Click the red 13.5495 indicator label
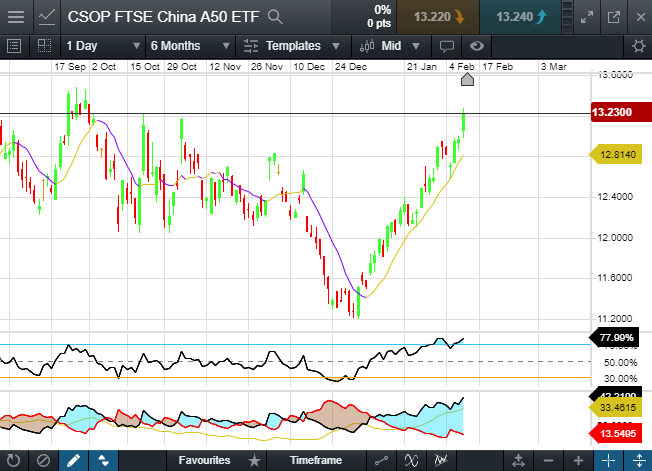This screenshot has width=652, height=471. (x=616, y=434)
